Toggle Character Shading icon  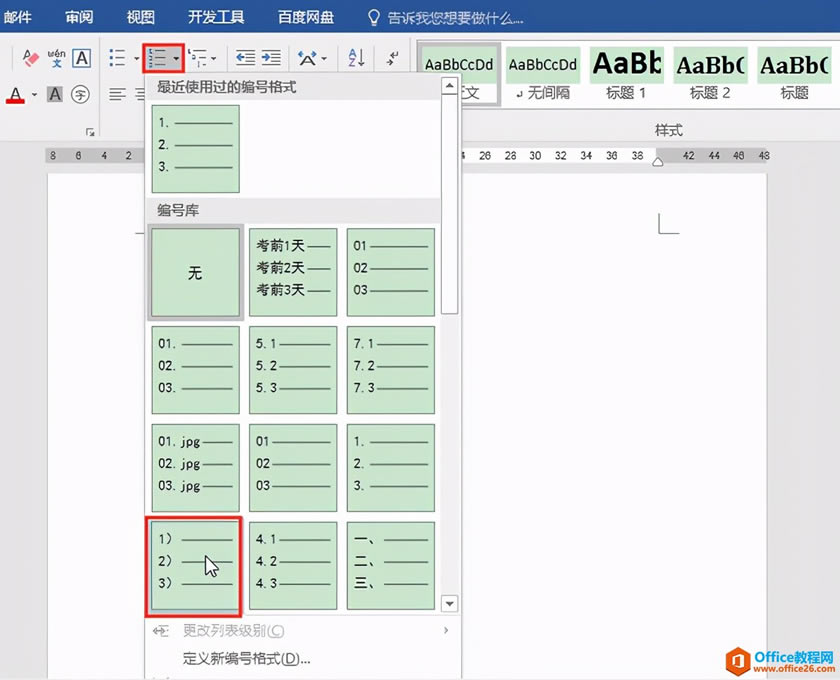click(x=55, y=95)
